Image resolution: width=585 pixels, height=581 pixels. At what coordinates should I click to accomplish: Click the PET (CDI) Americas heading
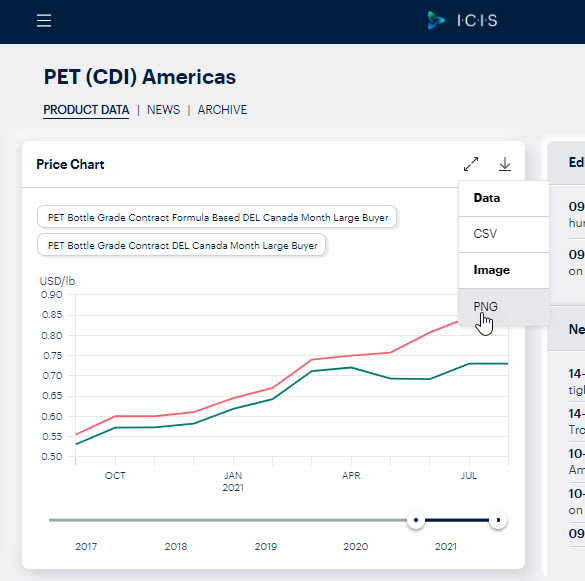tap(140, 77)
